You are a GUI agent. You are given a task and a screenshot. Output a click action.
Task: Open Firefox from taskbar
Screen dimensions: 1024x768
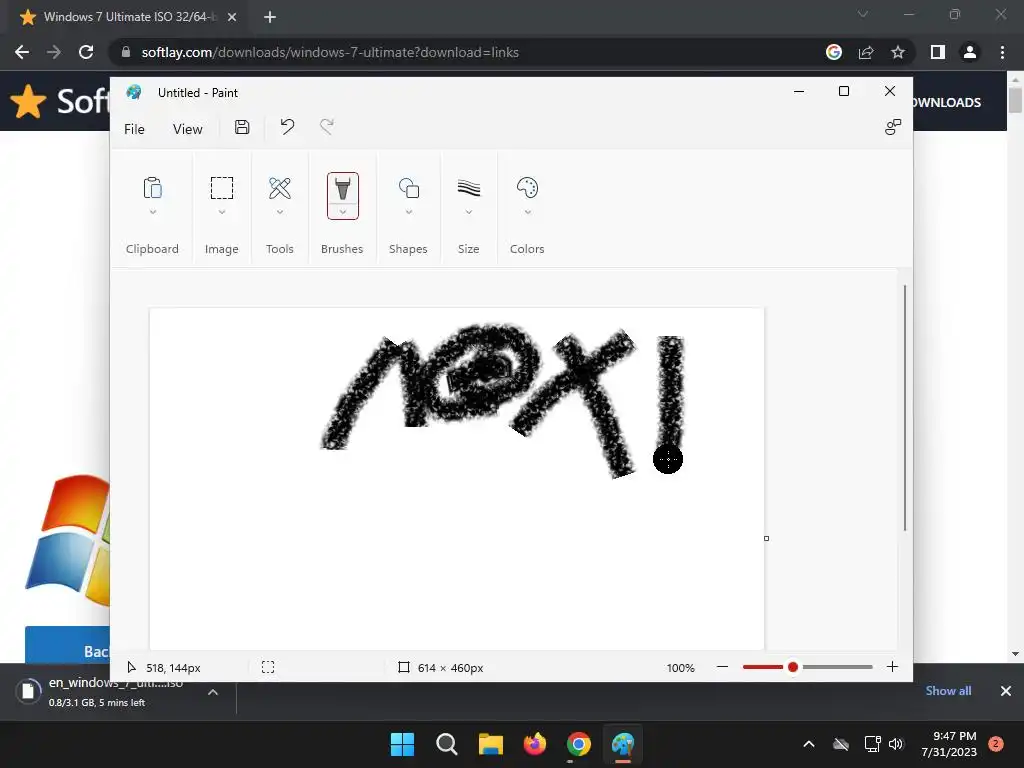click(535, 744)
